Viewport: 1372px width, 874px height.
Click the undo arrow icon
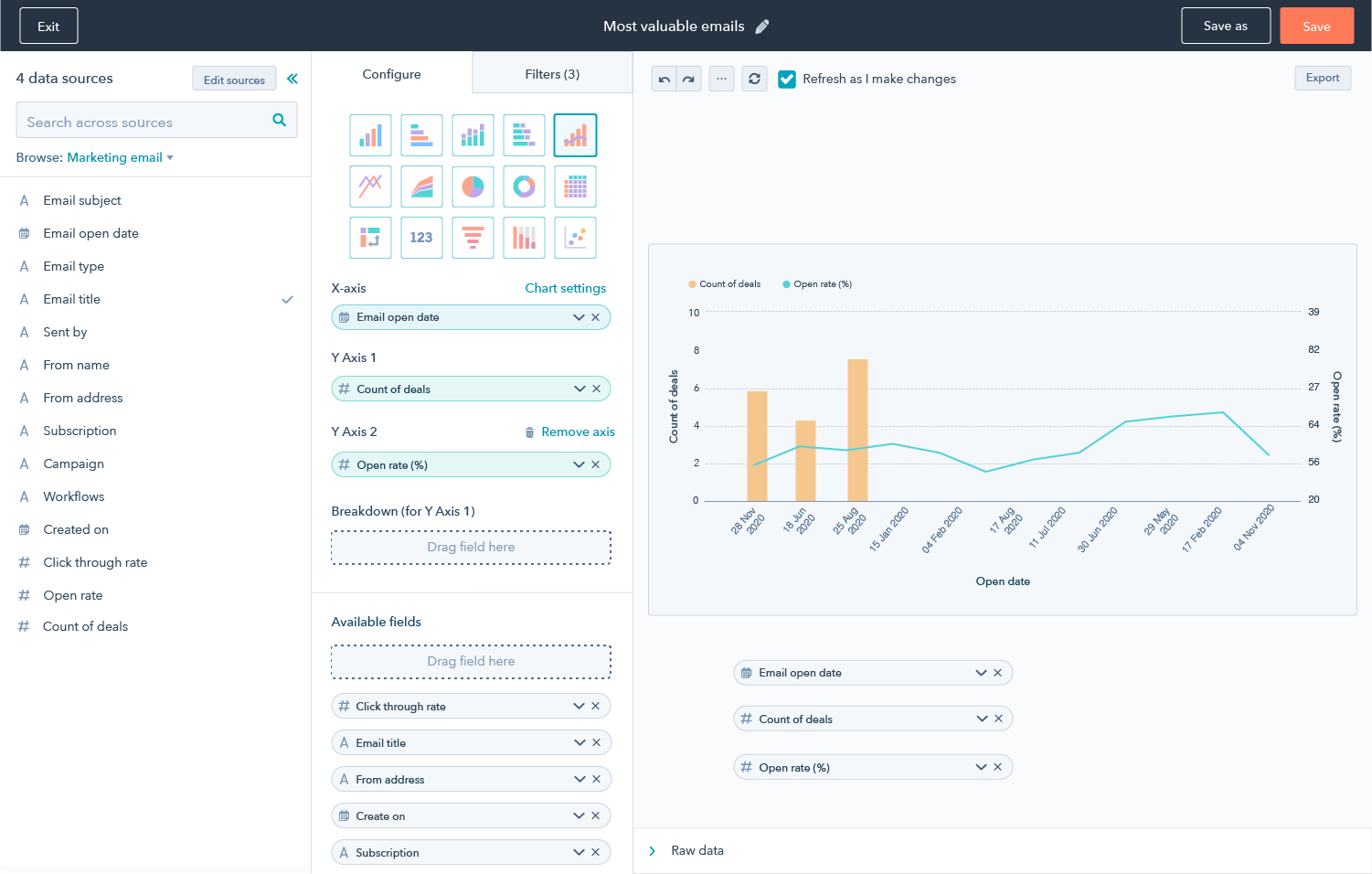[x=665, y=79]
